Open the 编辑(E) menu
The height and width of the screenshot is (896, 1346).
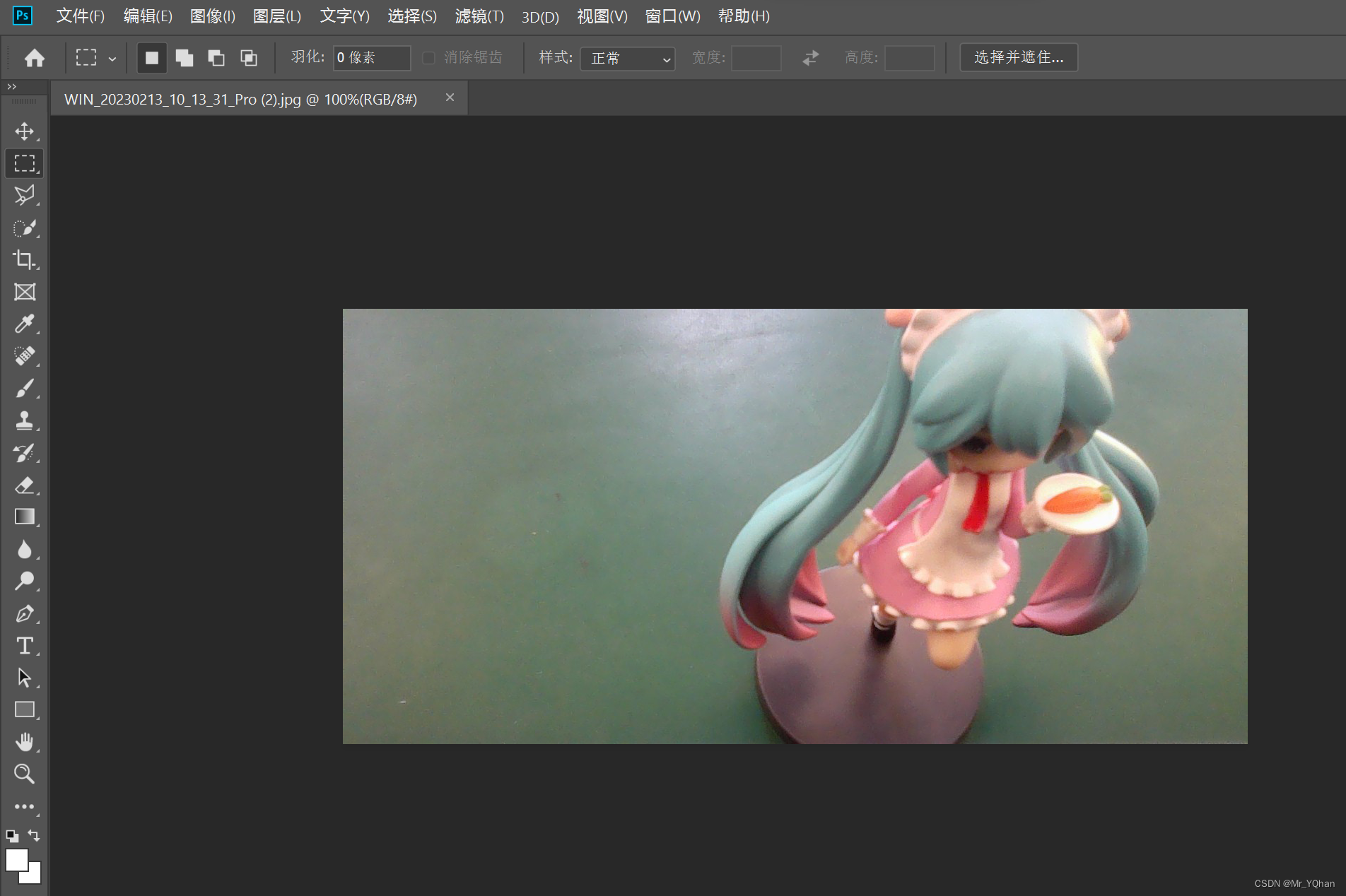click(148, 16)
